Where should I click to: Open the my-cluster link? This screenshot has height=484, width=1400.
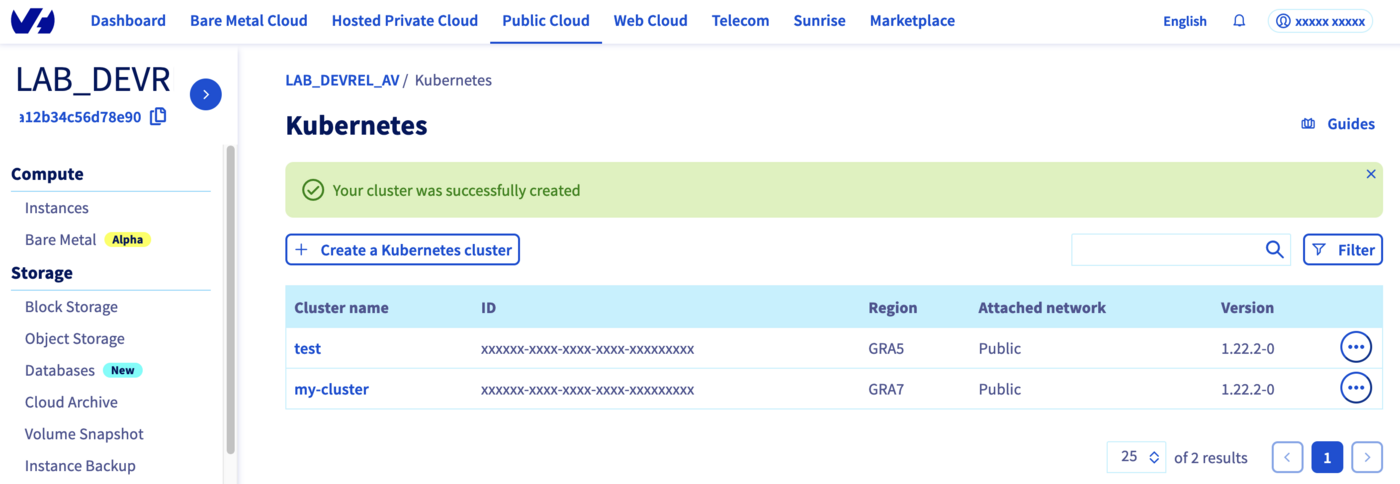click(x=332, y=389)
